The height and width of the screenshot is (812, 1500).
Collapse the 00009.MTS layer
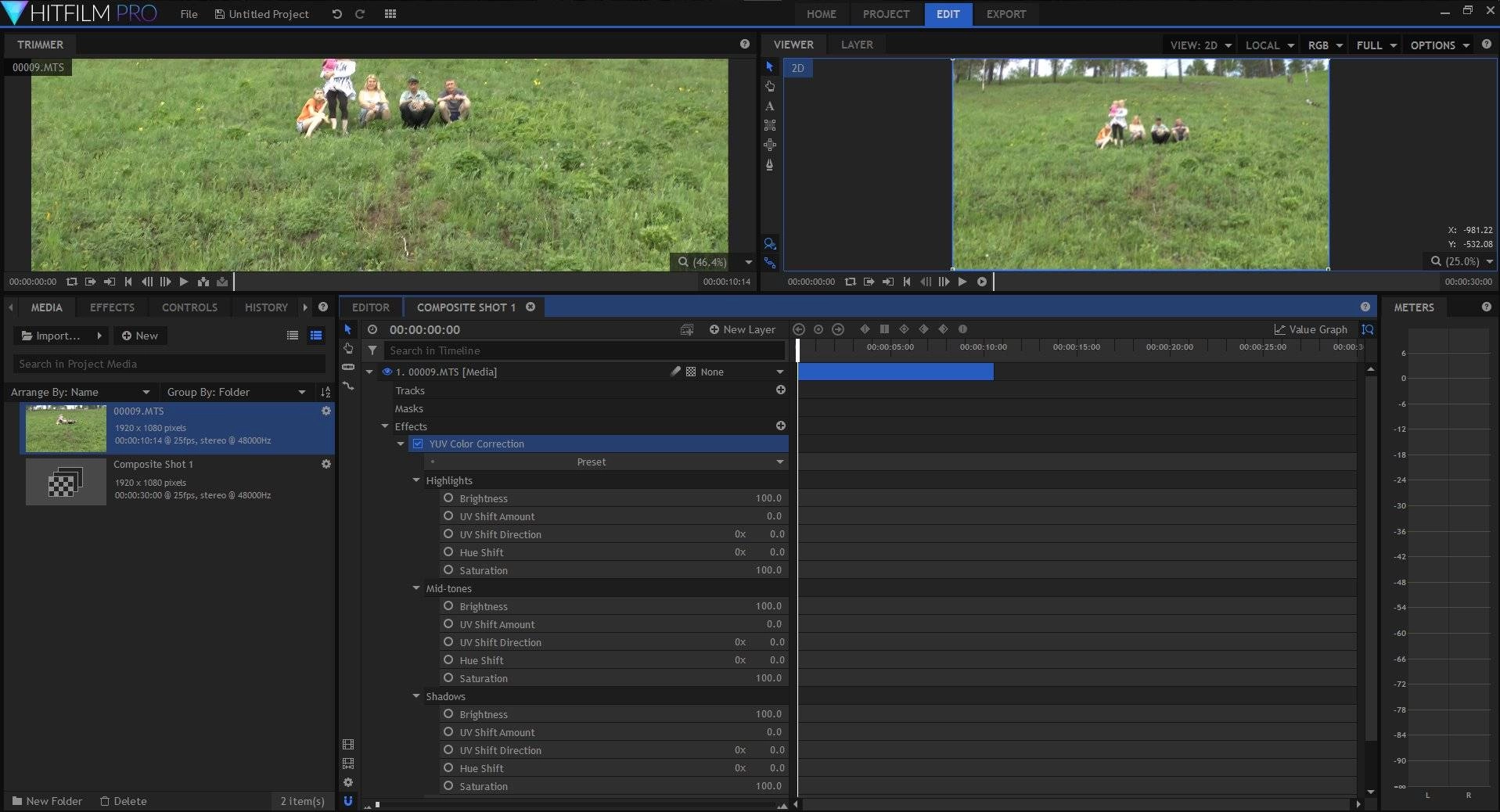[369, 372]
